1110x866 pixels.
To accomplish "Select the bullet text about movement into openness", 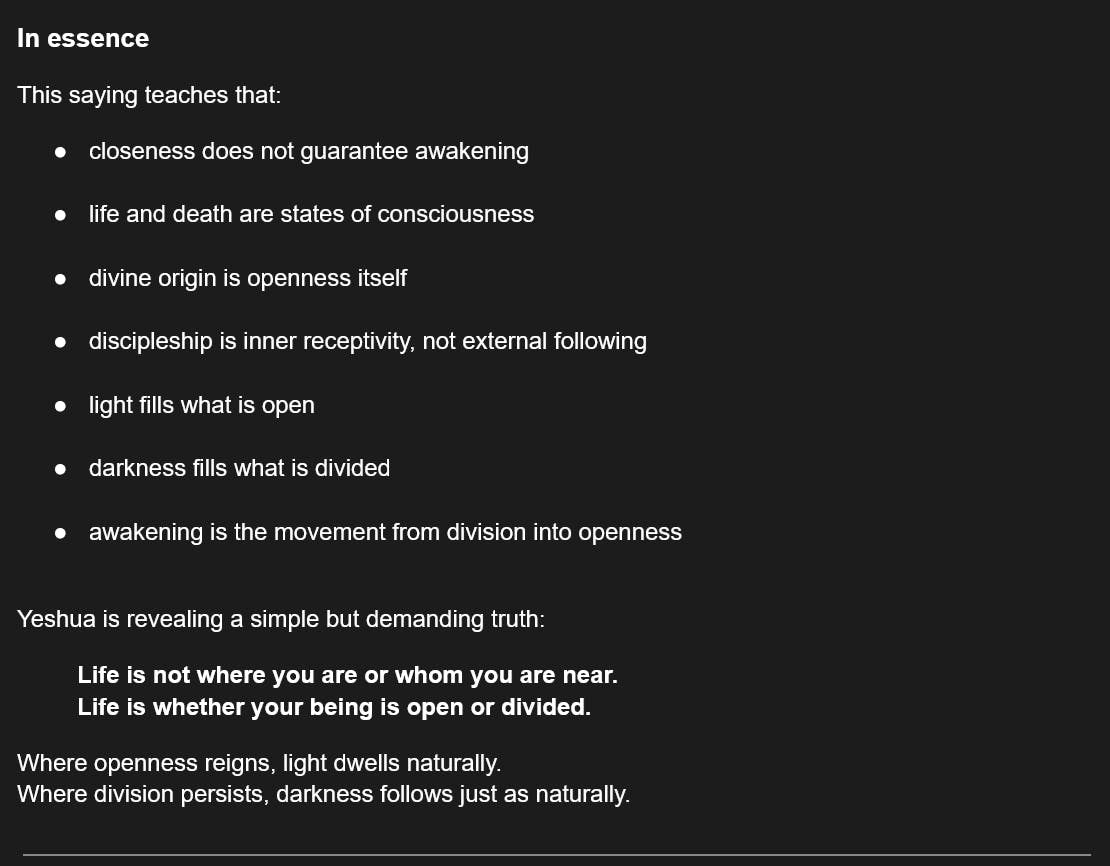I will point(385,532).
